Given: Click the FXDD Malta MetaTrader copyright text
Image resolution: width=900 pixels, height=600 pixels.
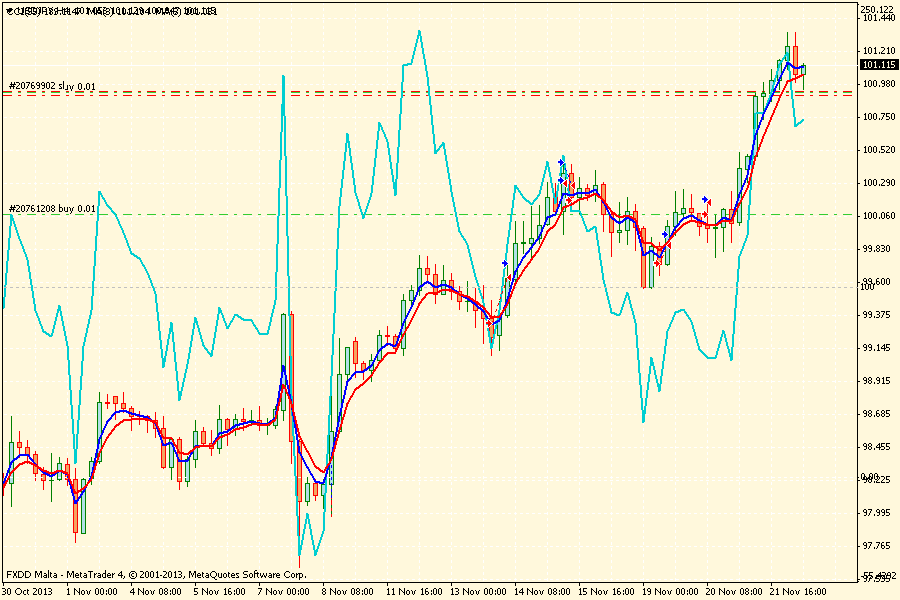Looking at the screenshot, I should 155,575.
